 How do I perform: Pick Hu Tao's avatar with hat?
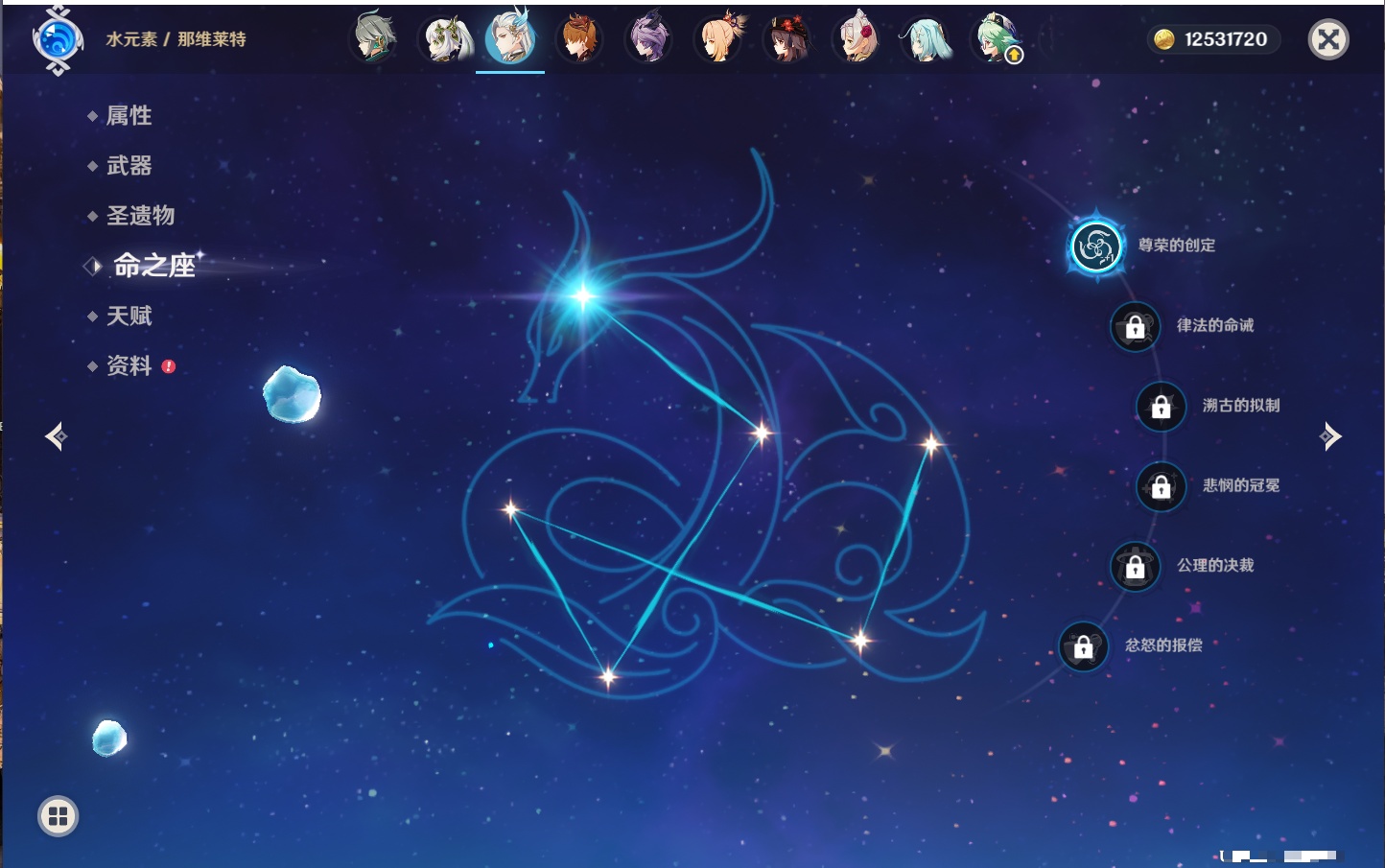786,39
